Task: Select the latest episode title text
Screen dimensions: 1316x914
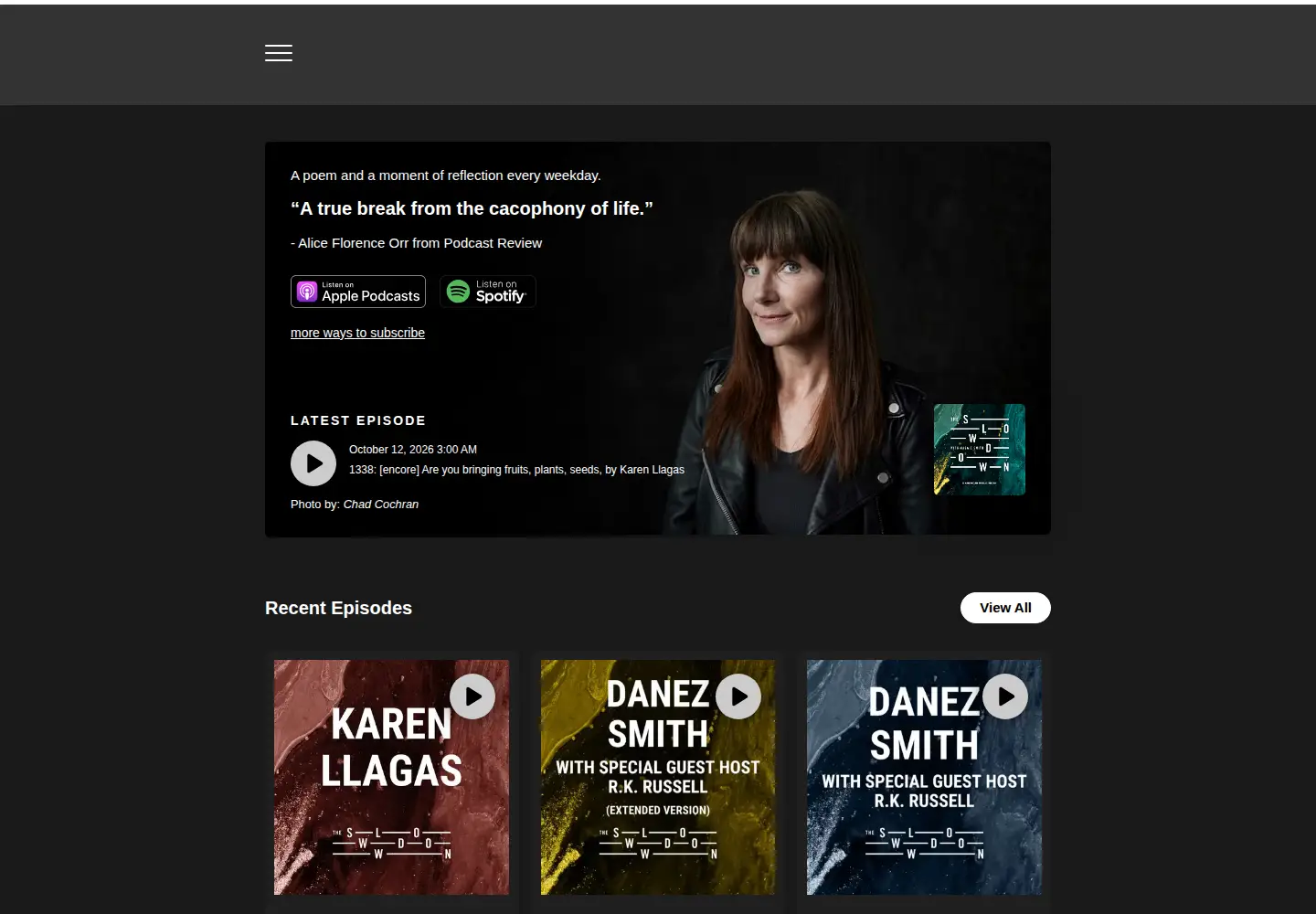Action: pos(516,470)
